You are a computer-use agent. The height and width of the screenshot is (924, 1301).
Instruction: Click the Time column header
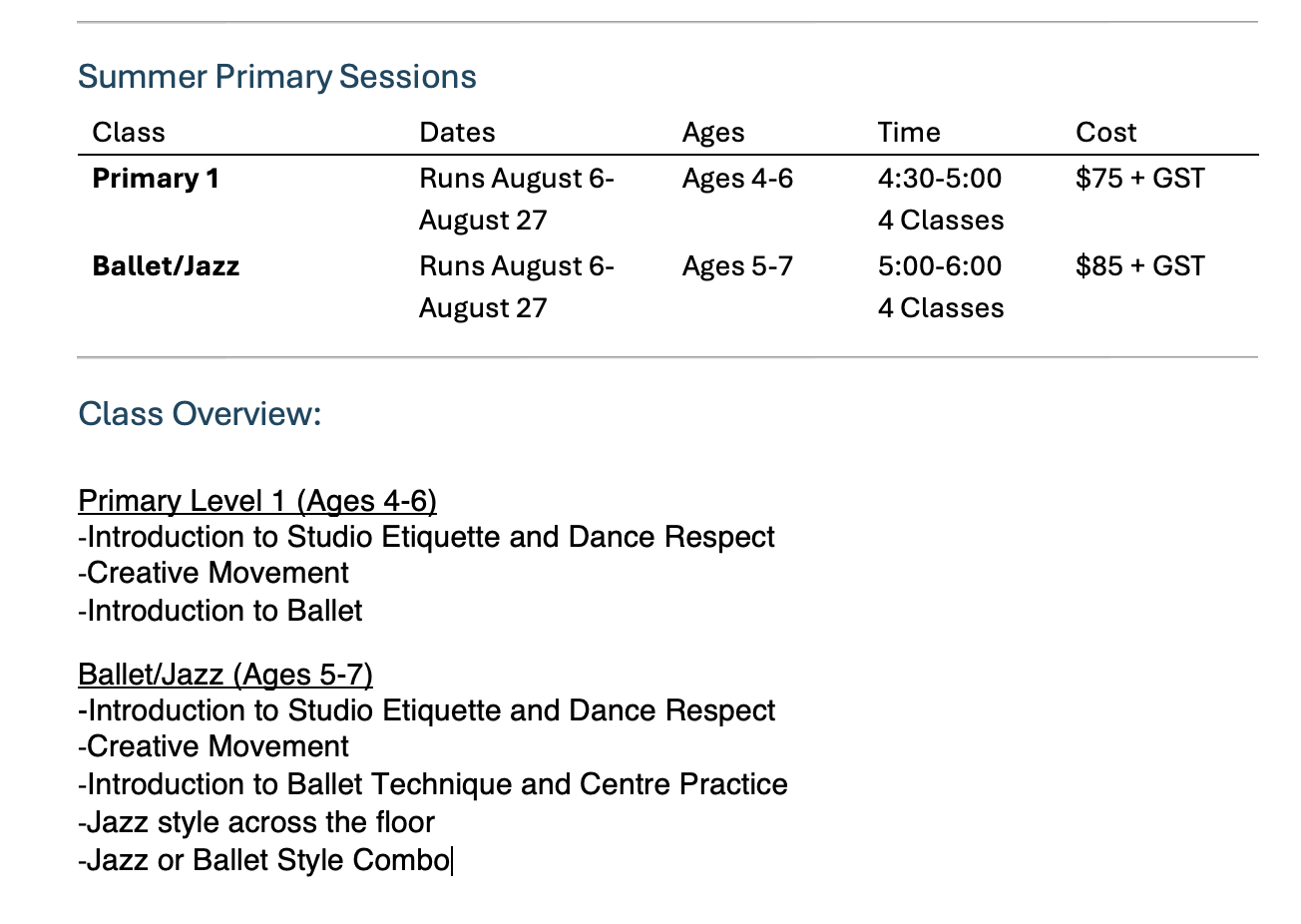[909, 133]
